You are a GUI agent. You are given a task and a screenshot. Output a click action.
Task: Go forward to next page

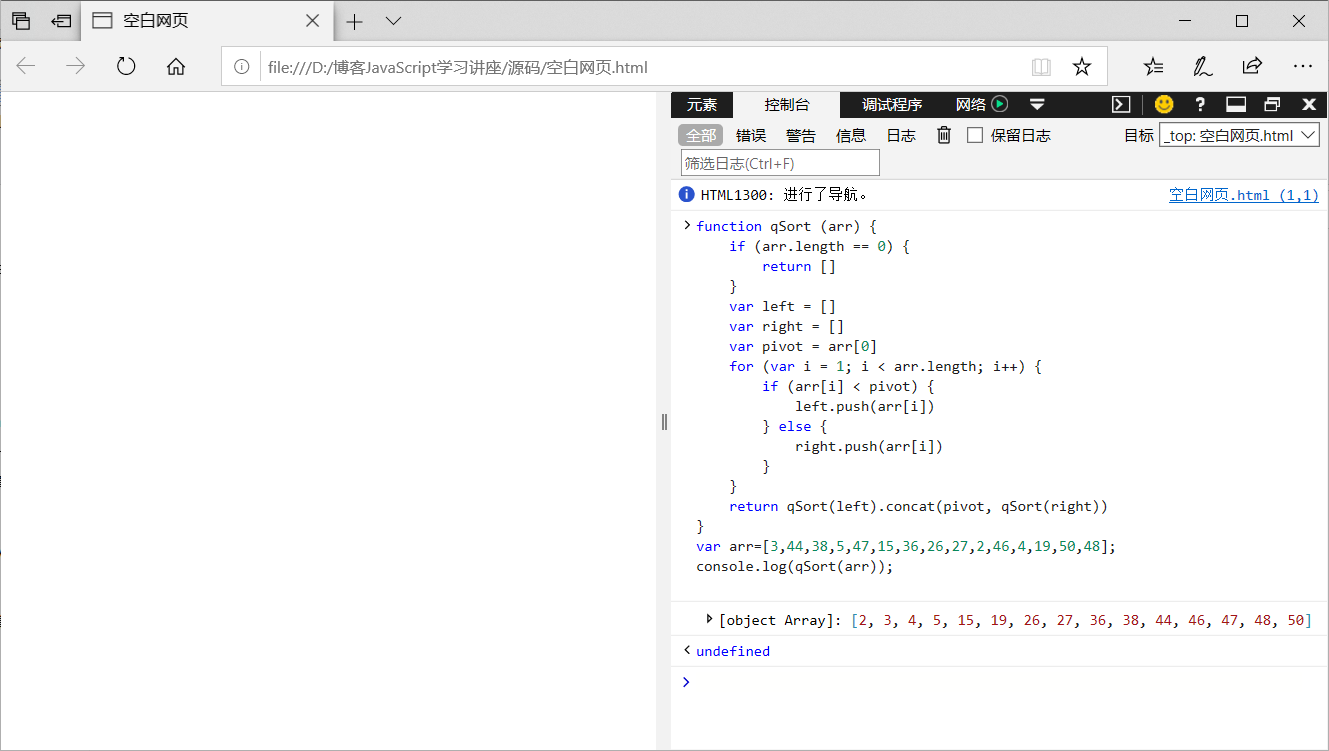pyautogui.click(x=75, y=67)
